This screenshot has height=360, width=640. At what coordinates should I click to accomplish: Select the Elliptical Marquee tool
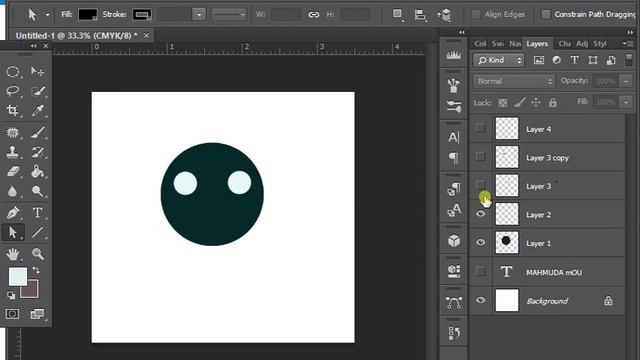point(13,72)
